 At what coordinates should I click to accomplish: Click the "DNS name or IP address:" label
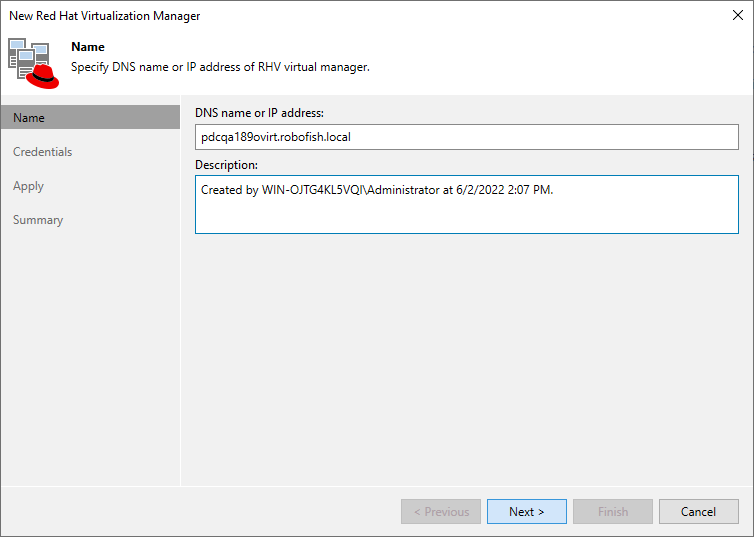pyautogui.click(x=259, y=112)
